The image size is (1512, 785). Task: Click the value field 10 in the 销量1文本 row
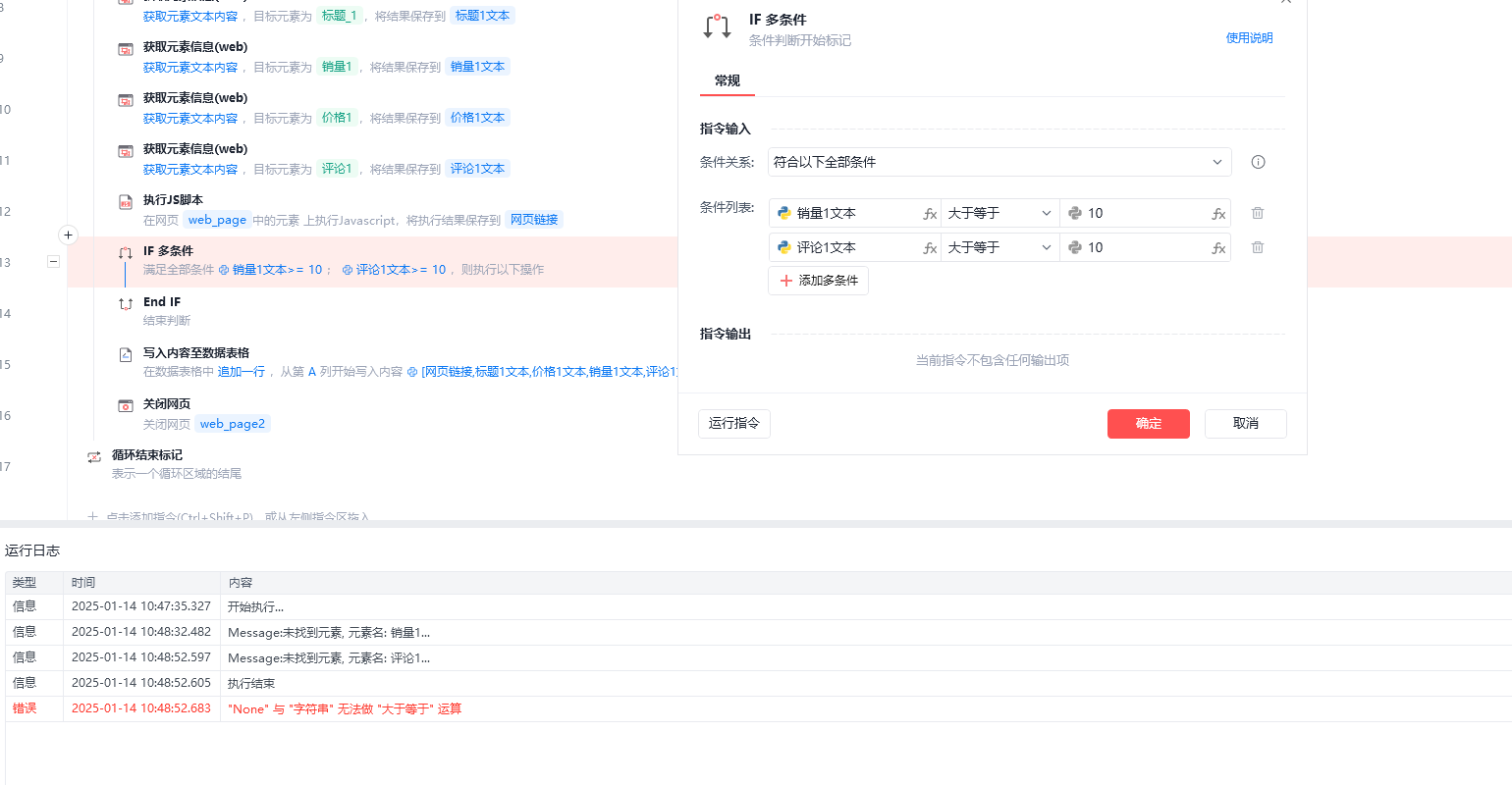(x=1145, y=213)
